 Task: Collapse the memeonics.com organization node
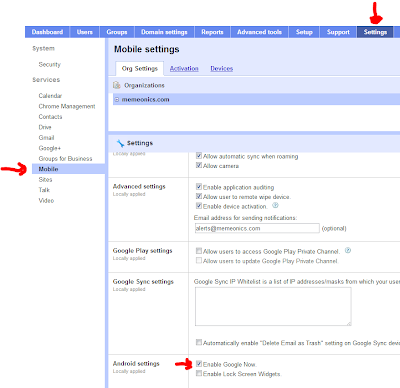[117, 99]
